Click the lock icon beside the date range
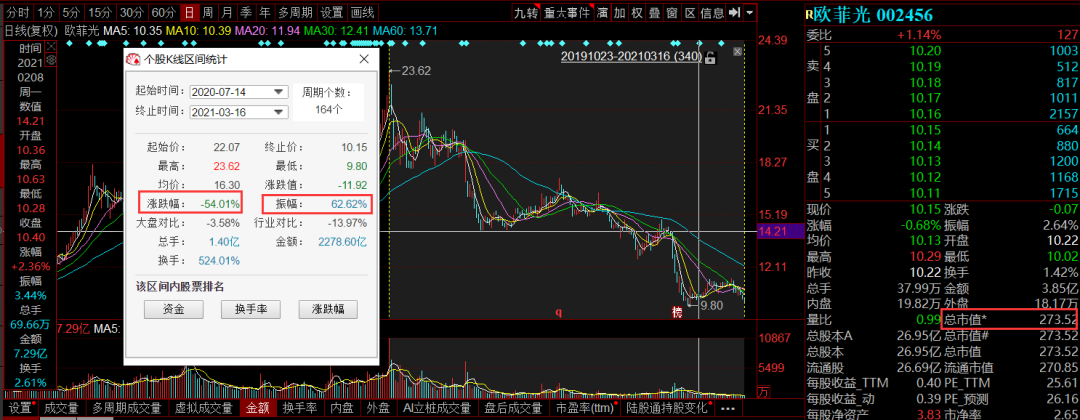The image size is (1080, 420). [x=711, y=58]
